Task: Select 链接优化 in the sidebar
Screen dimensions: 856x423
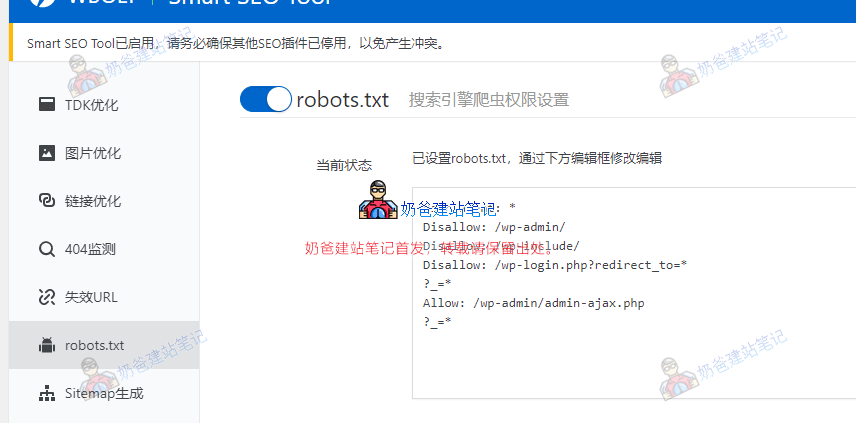Action: pyautogui.click(x=93, y=201)
